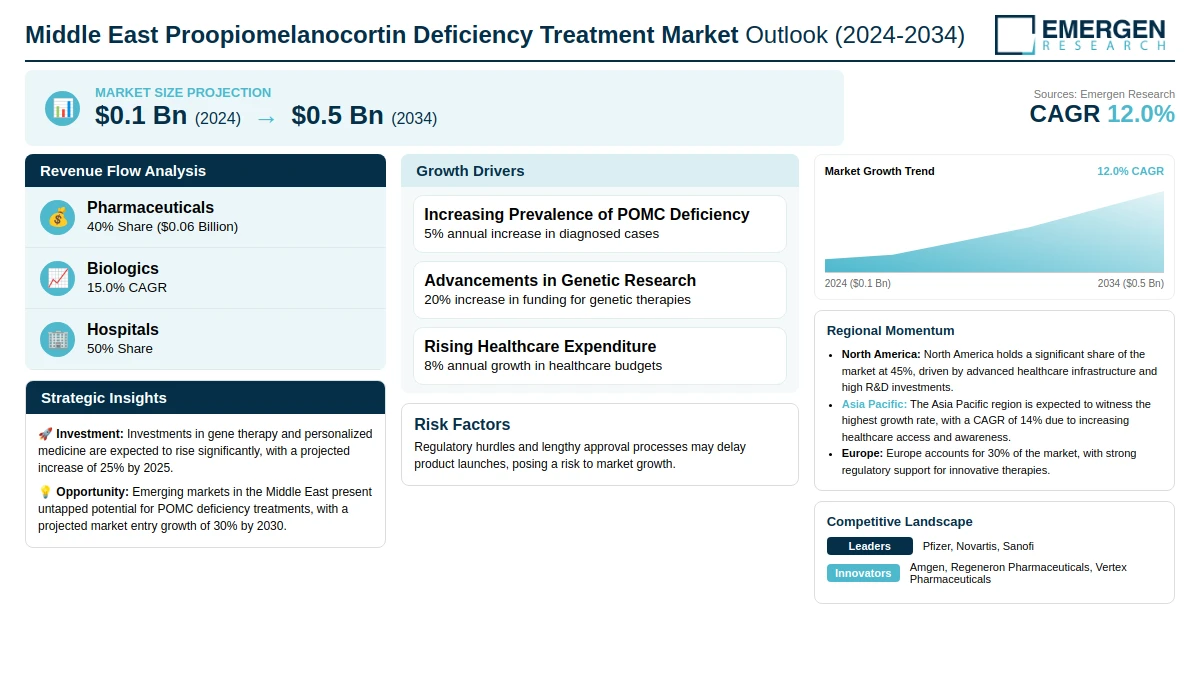This screenshot has height=700, width=1200.
Task: Click the CAGR 12.0% value in header
Action: click(1102, 114)
